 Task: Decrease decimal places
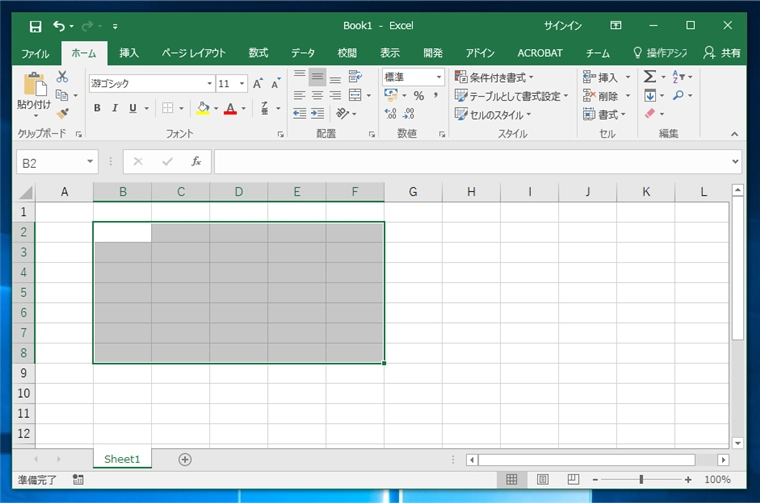coord(409,113)
